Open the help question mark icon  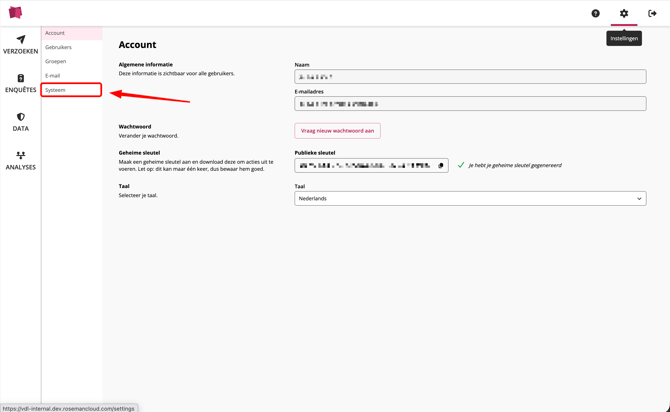click(595, 14)
